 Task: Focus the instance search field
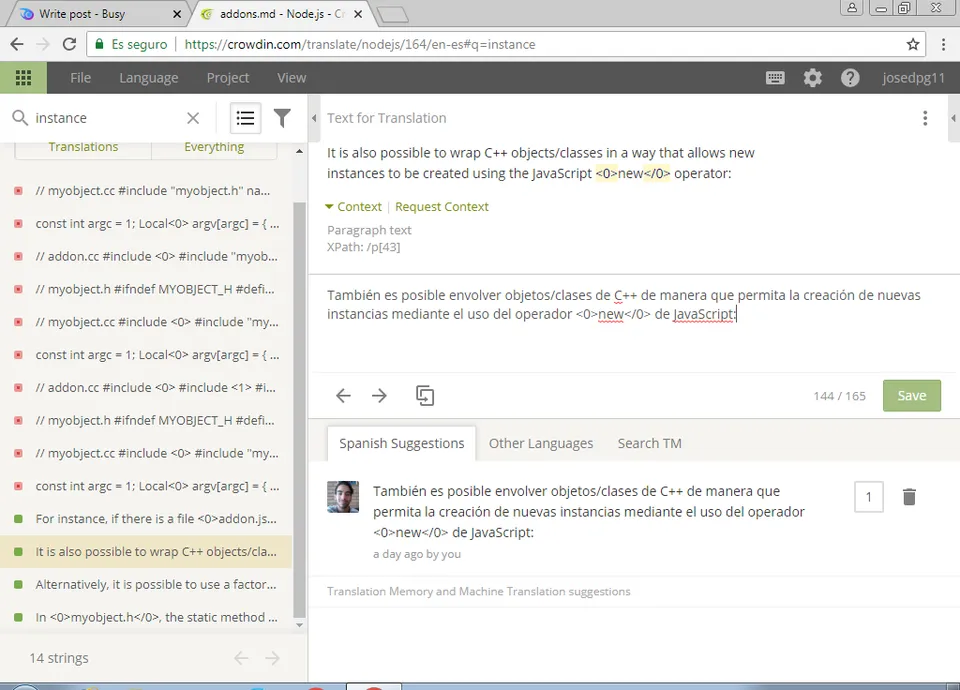(107, 118)
